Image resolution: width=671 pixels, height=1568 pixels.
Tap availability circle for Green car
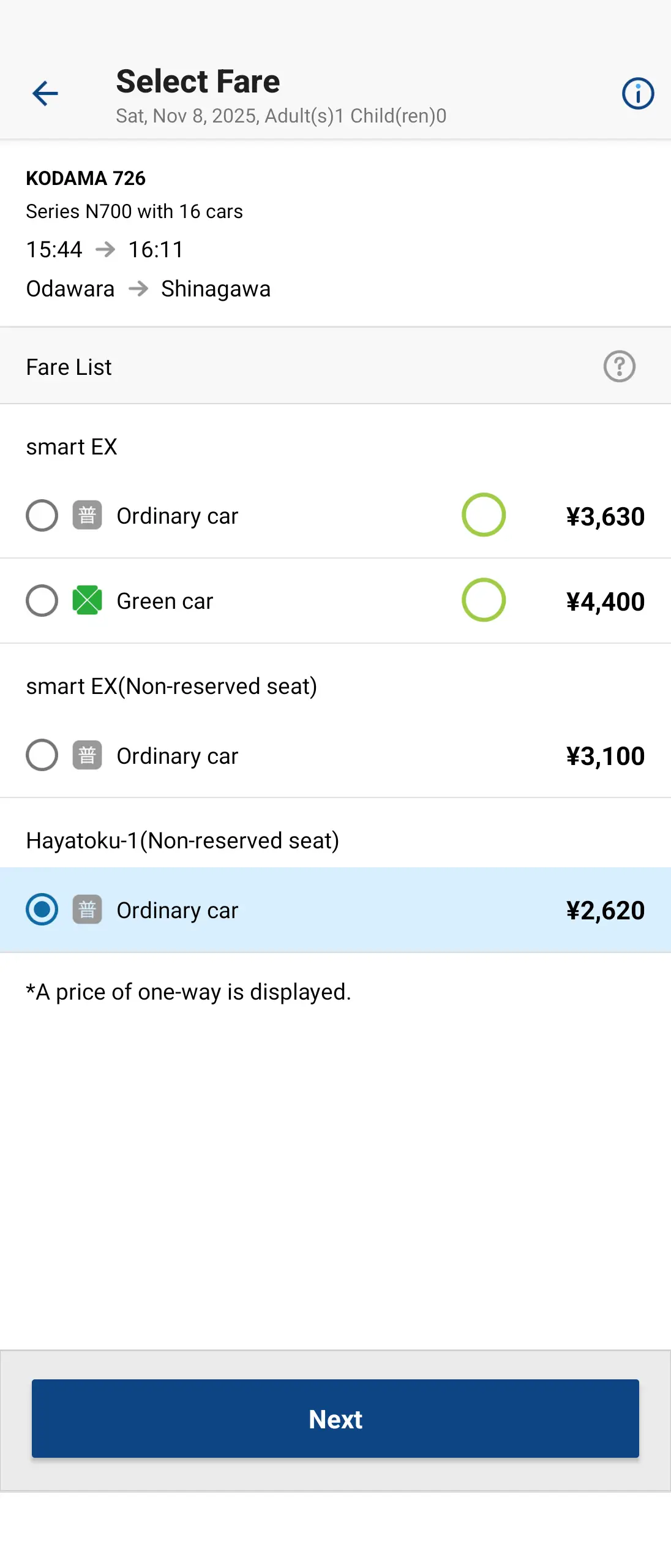[x=483, y=600]
